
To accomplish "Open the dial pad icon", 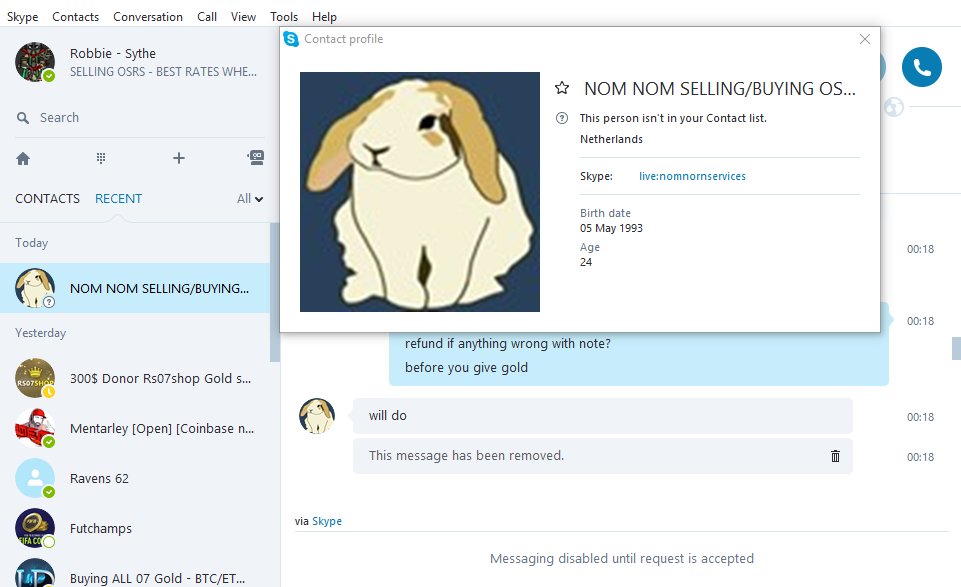I will coord(101,158).
